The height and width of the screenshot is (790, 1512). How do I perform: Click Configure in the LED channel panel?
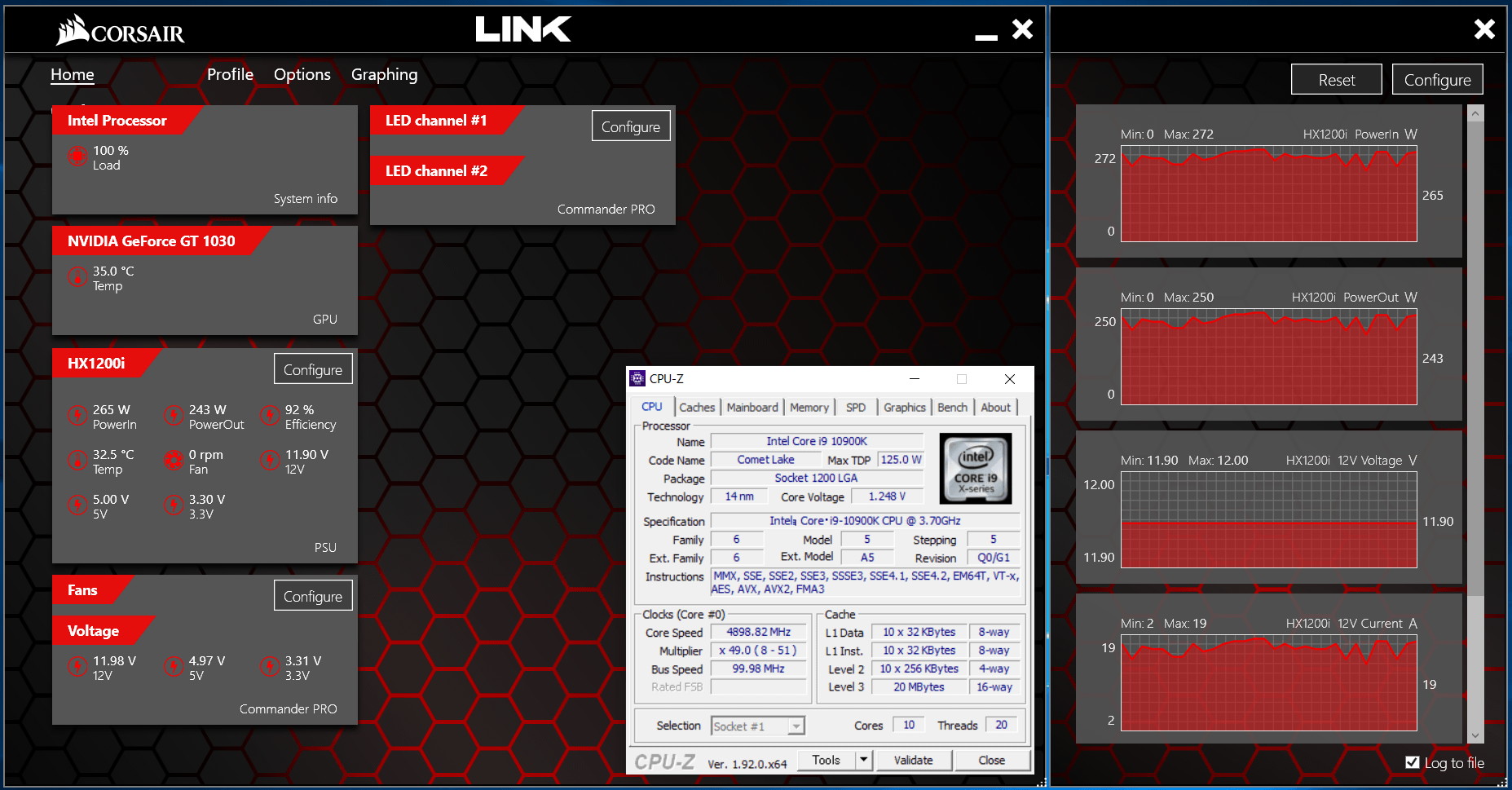point(631,126)
